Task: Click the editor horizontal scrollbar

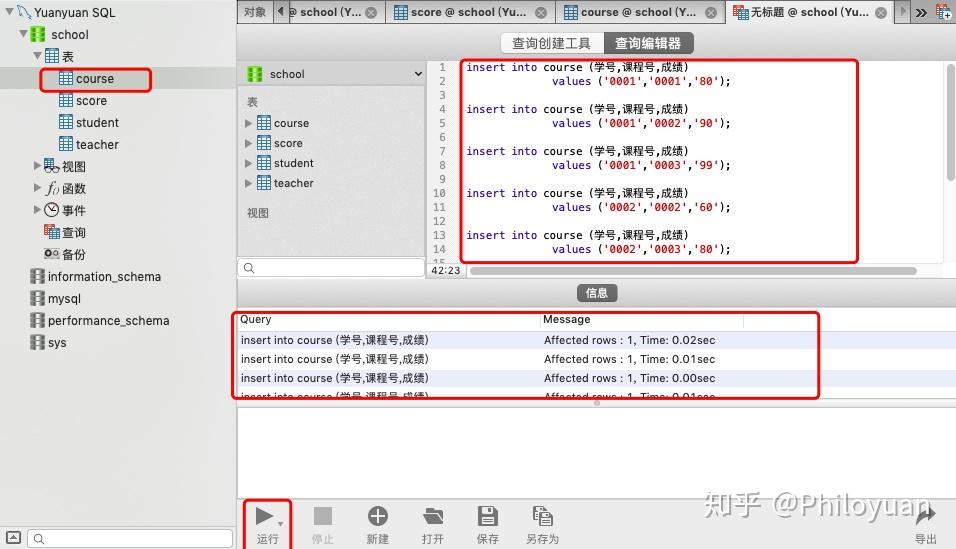Action: tap(693, 271)
